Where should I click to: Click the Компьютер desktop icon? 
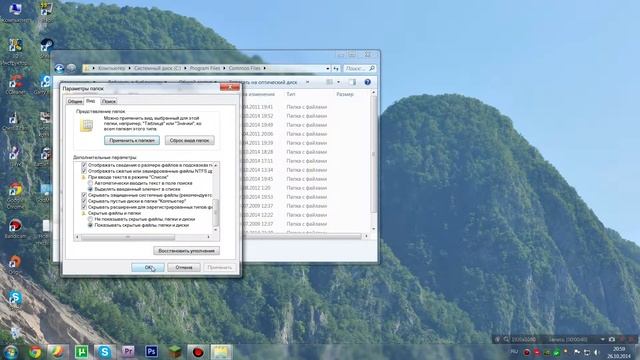(x=16, y=12)
